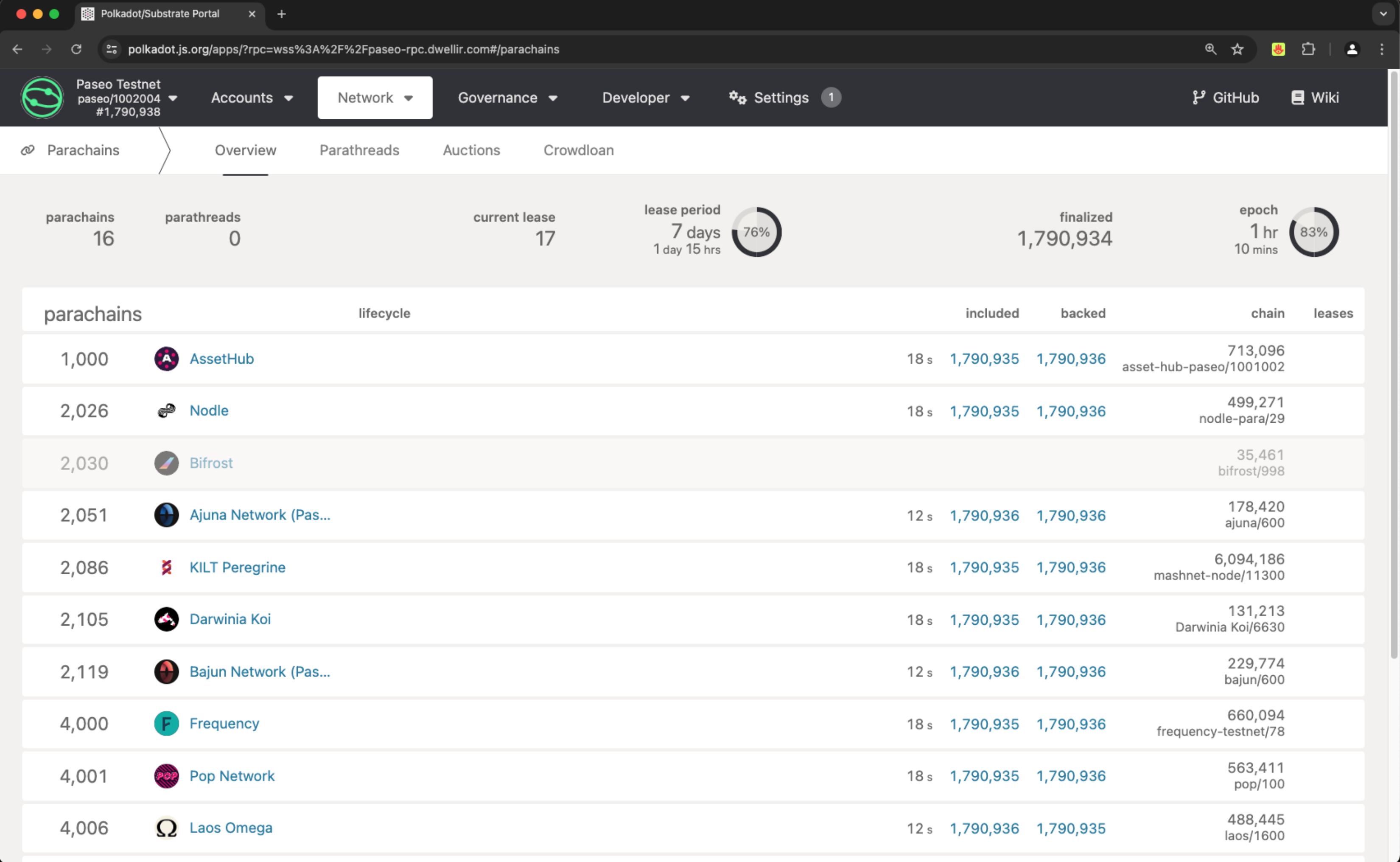Image resolution: width=1400 pixels, height=862 pixels.
Task: Expand the Developer menu
Action: click(x=646, y=98)
